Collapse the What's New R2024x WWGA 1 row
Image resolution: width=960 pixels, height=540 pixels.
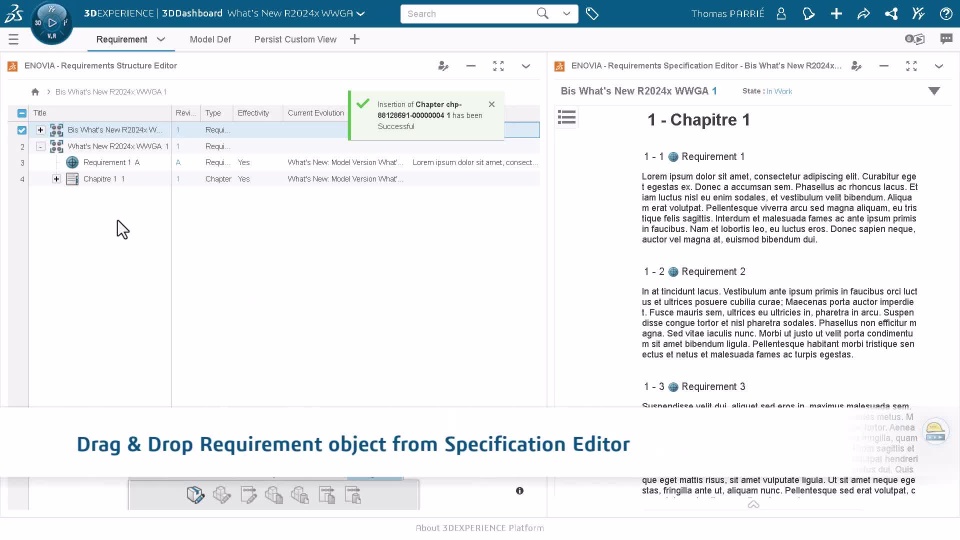pyautogui.click(x=40, y=146)
